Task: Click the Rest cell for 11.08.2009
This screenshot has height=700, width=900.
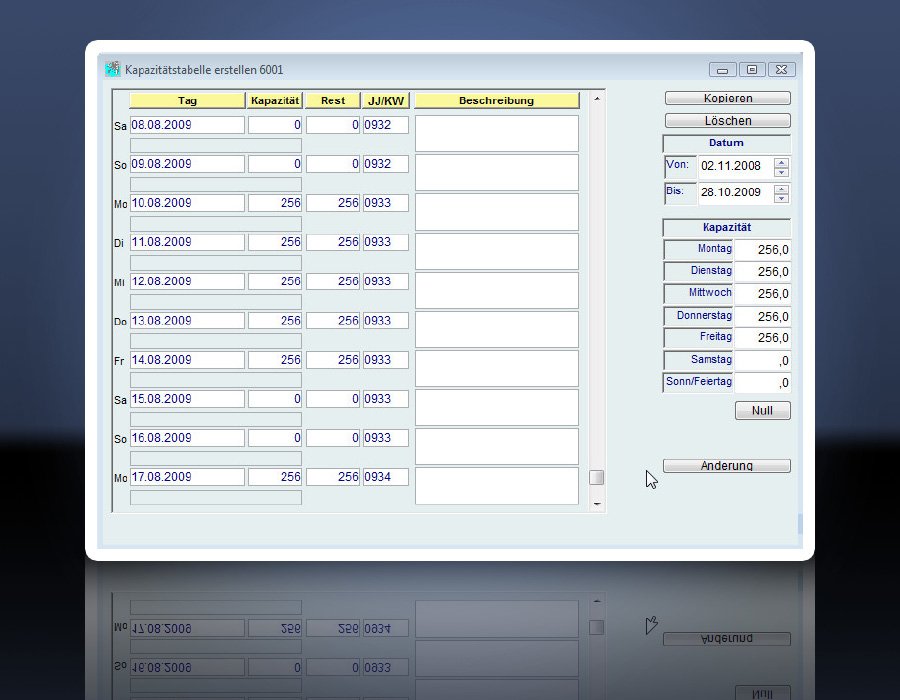Action: 333,242
